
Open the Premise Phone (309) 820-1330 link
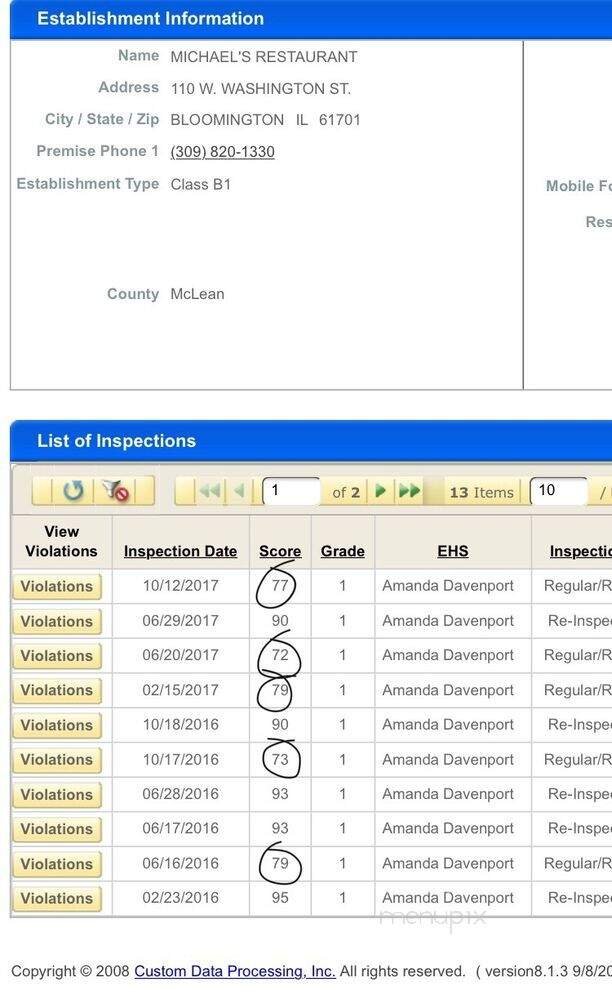(222, 152)
